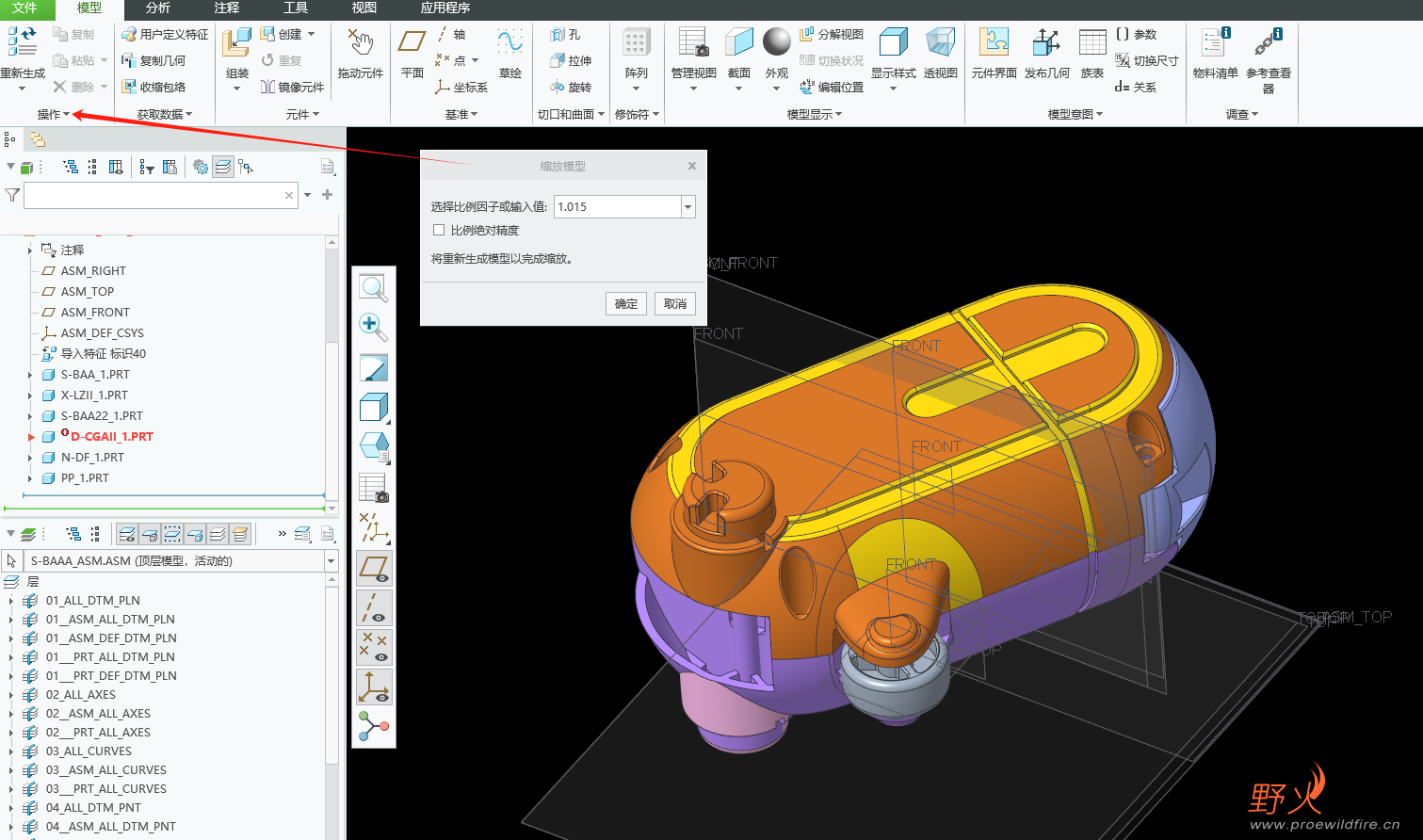Open the 草绘 sketch tool
Screen dimensions: 1423x840
510,42
